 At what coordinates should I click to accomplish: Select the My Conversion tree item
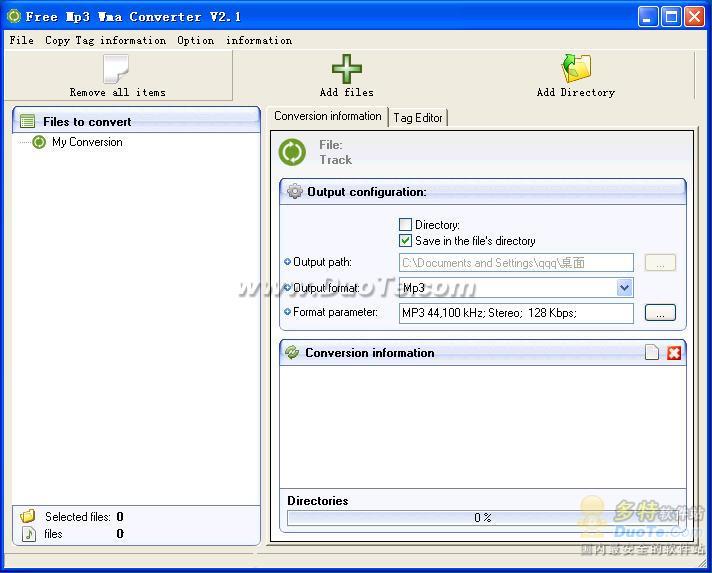(87, 142)
